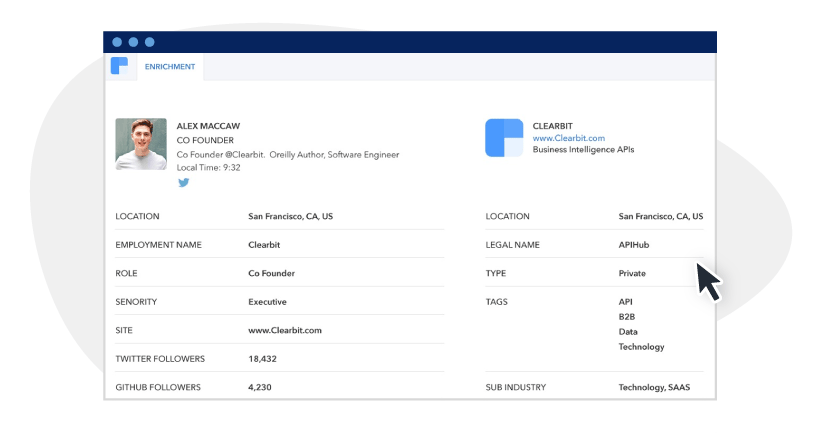820x437 pixels.
Task: Click the Data tag
Action: click(x=628, y=331)
